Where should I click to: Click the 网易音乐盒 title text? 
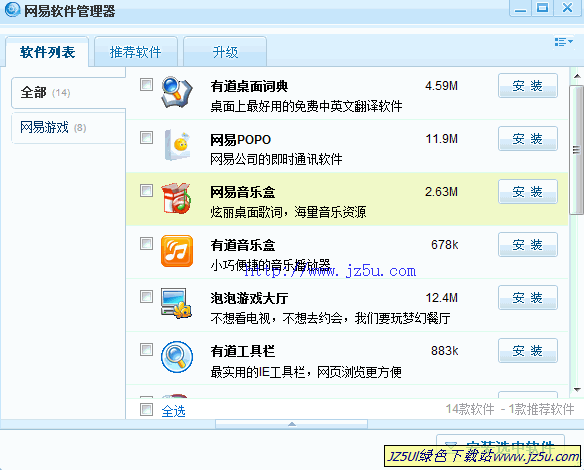pos(243,192)
